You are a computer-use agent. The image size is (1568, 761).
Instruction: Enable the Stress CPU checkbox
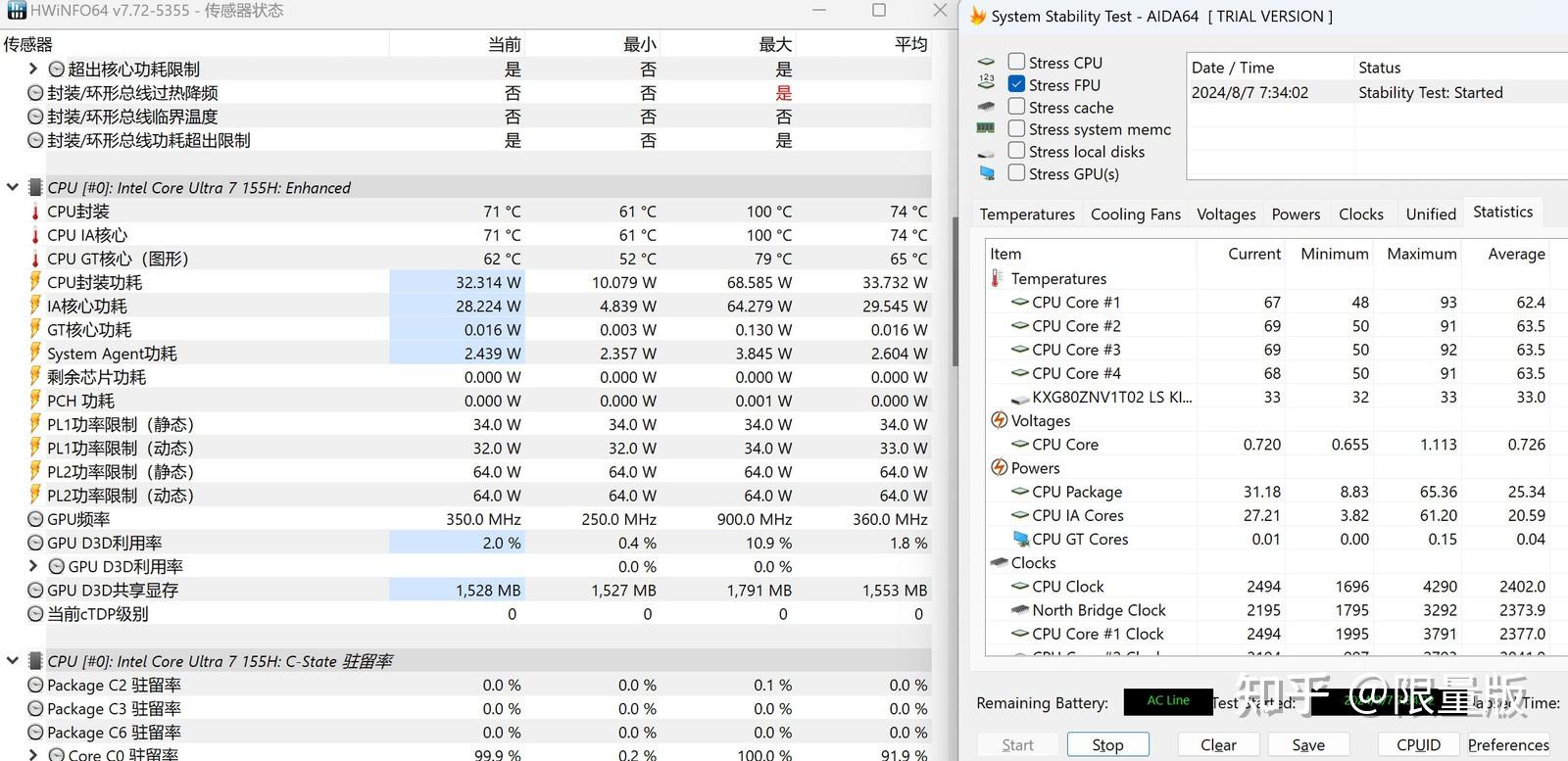point(1016,62)
